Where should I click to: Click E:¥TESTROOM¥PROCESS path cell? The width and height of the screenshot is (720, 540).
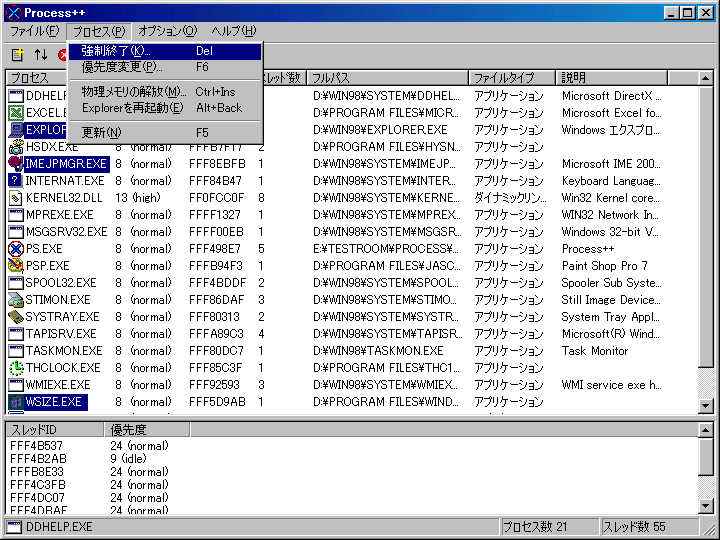coord(386,248)
